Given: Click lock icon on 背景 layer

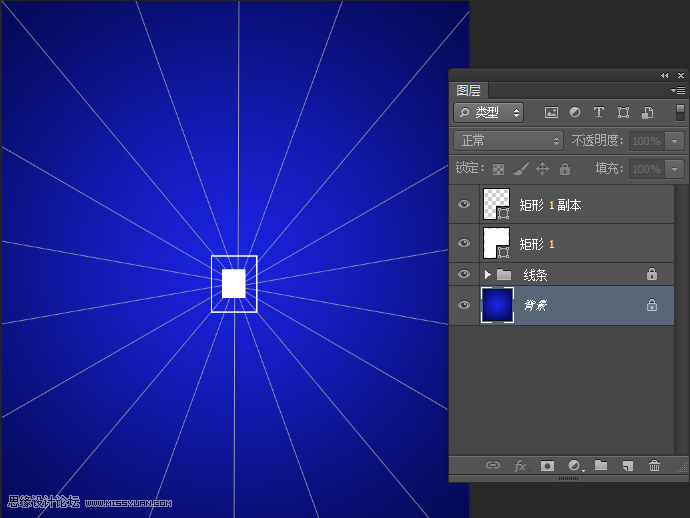Looking at the screenshot, I should pos(652,305).
